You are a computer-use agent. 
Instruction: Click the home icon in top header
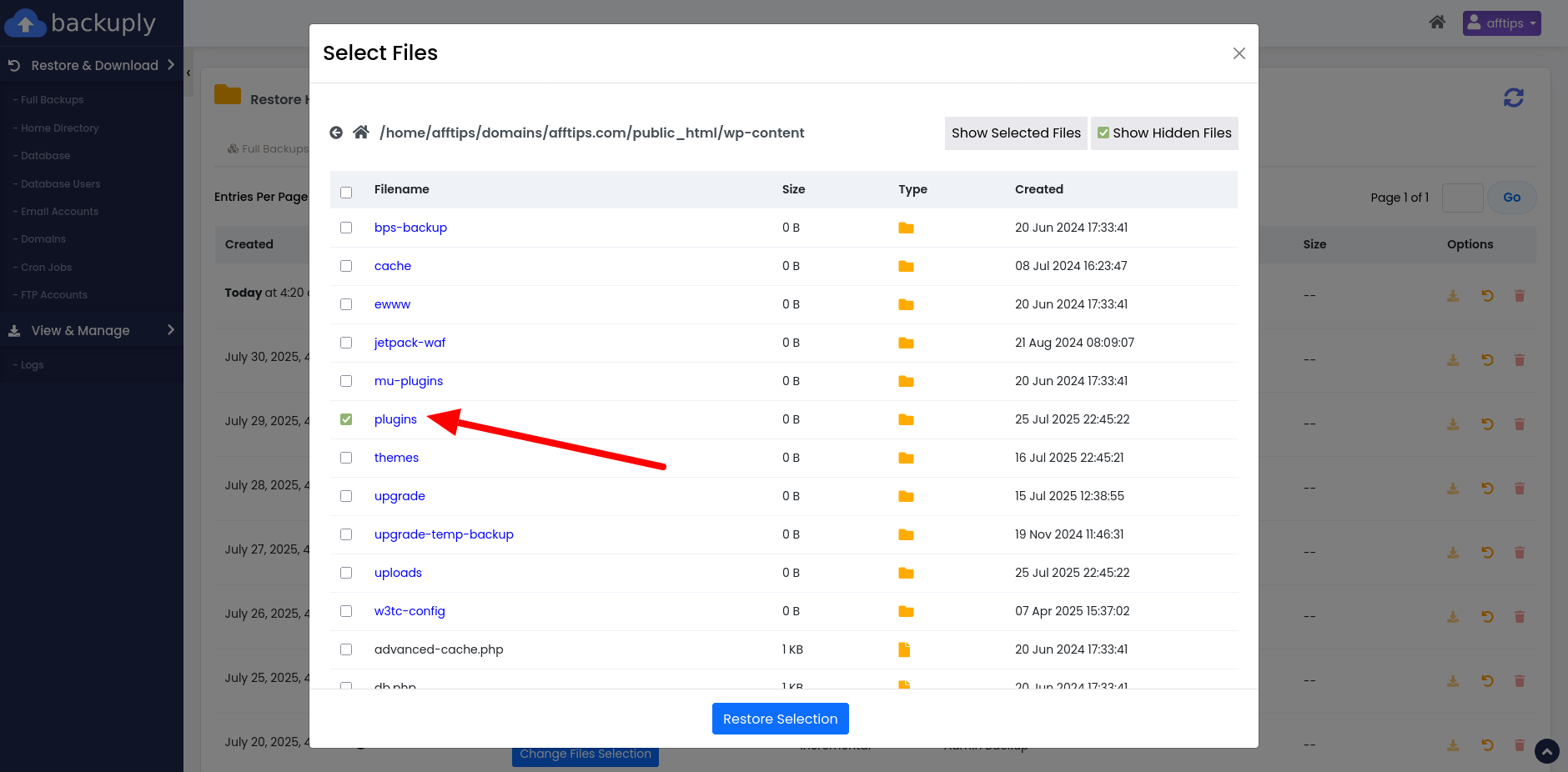point(1437,23)
